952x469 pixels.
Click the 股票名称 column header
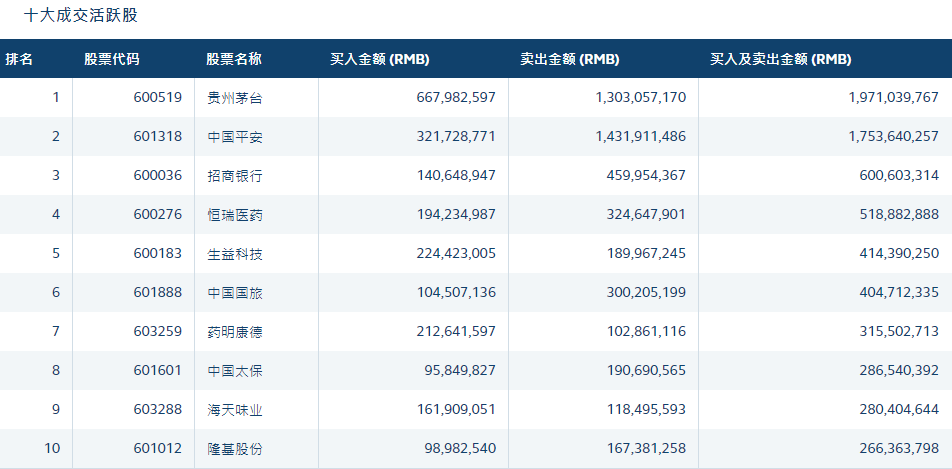[x=234, y=59]
